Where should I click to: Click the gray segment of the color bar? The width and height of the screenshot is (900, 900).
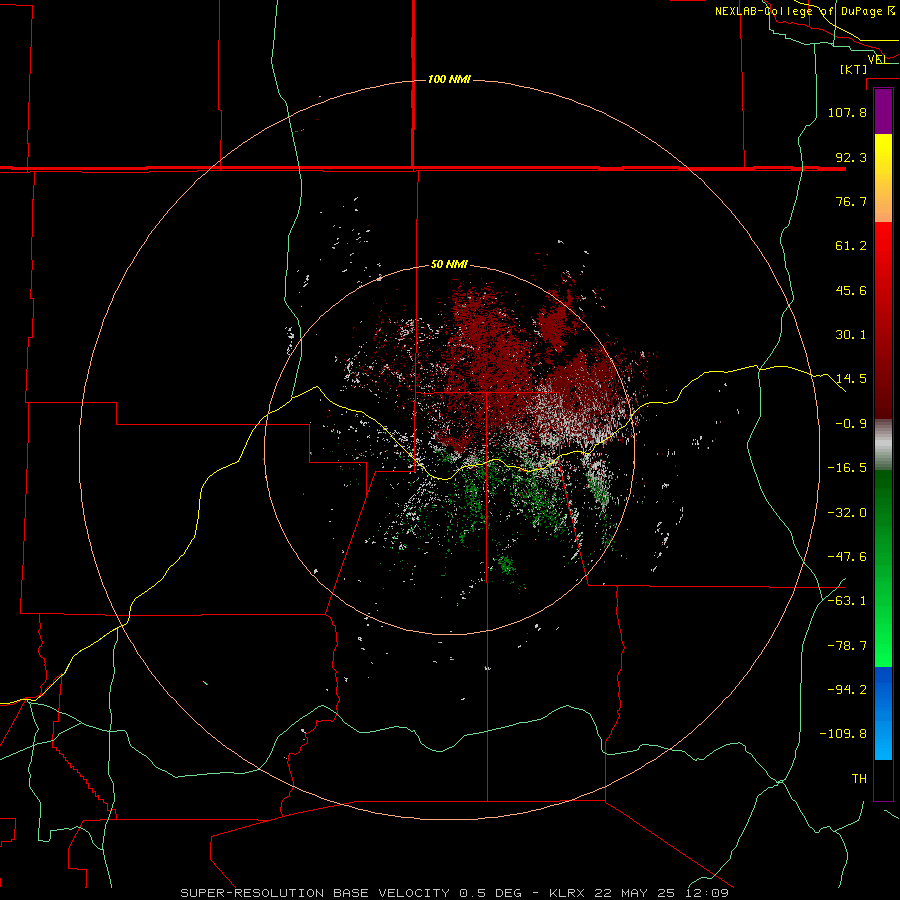pos(883,445)
